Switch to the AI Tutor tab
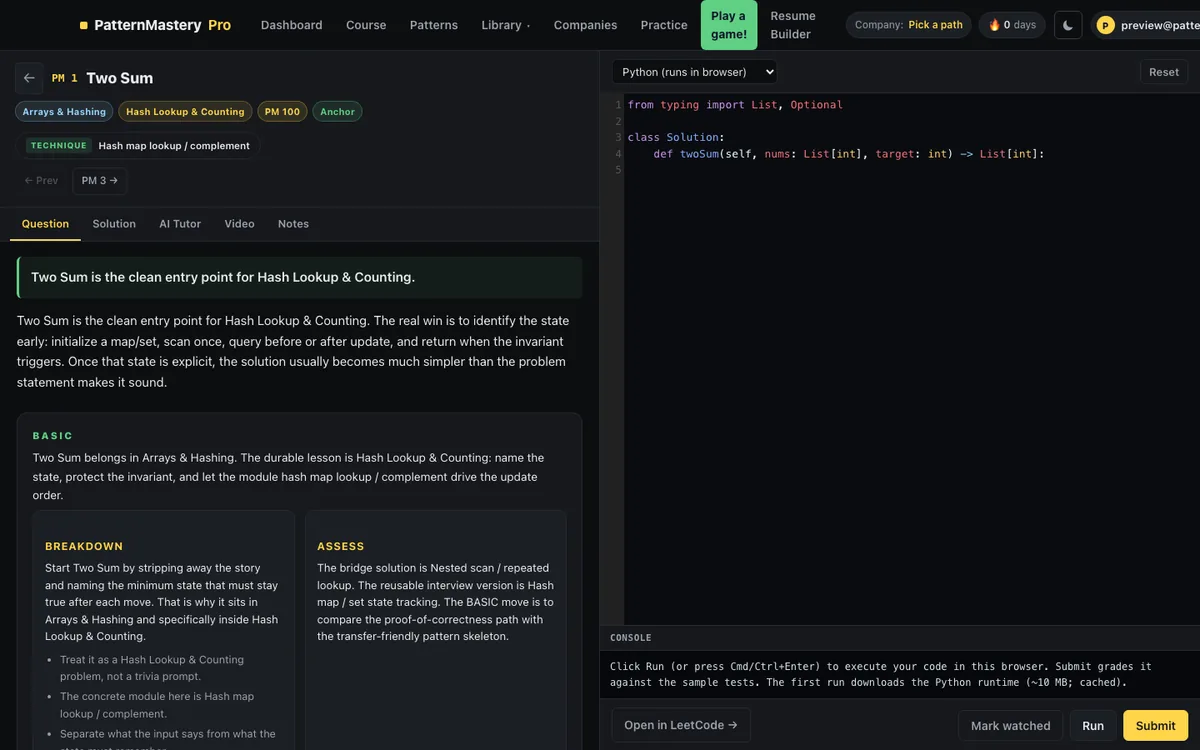1200x750 pixels. pos(180,224)
